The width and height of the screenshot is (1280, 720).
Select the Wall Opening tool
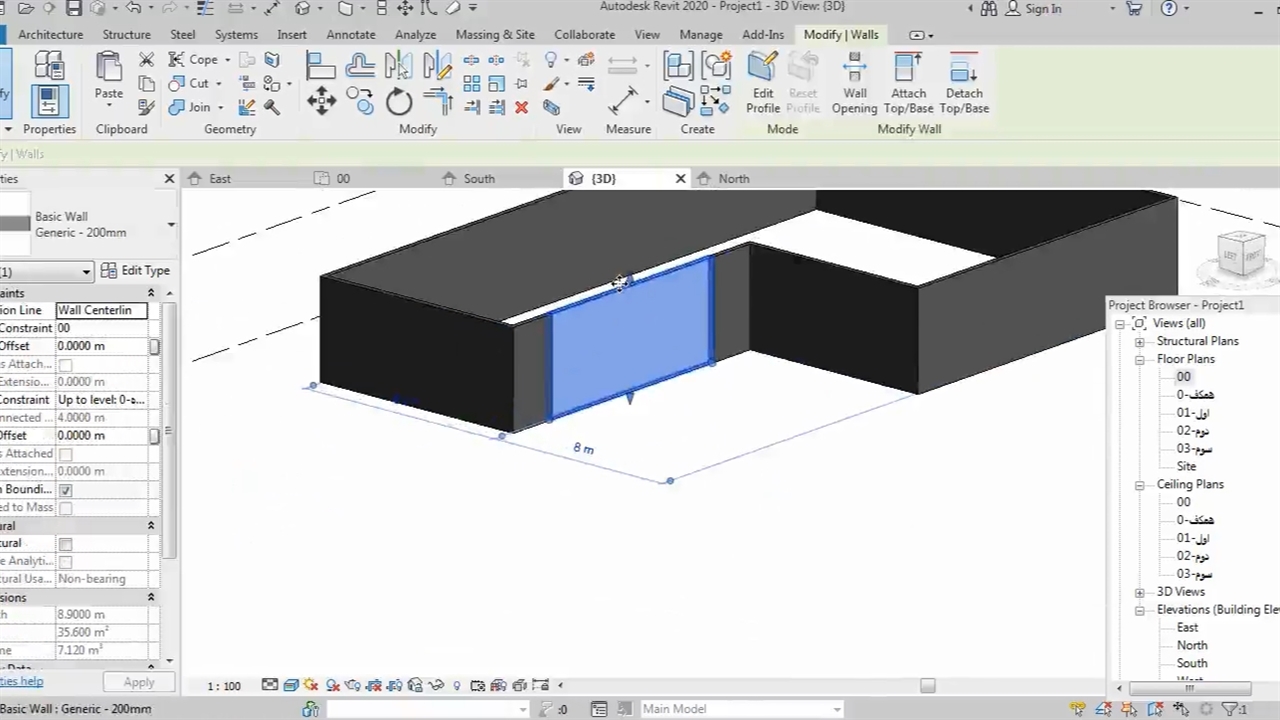pyautogui.click(x=854, y=82)
